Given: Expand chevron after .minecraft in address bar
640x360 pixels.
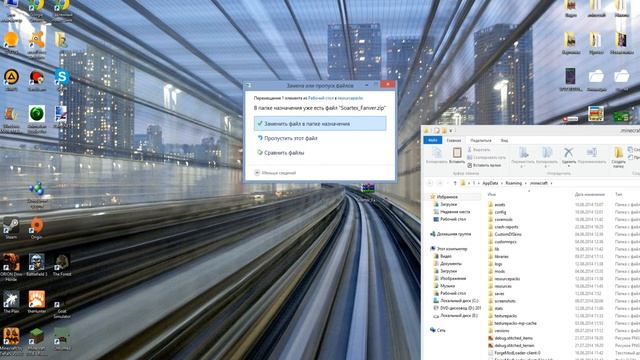Looking at the screenshot, I should tap(551, 183).
